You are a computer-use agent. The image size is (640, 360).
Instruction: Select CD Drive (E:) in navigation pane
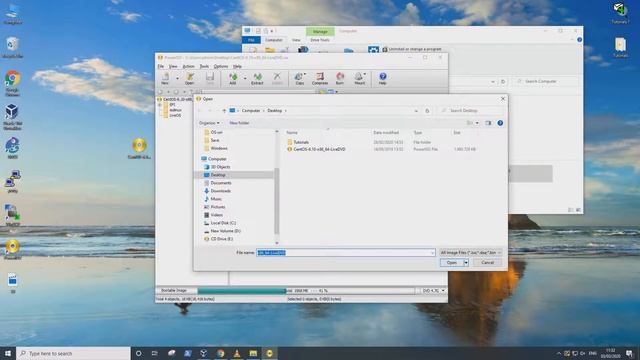coord(222,239)
